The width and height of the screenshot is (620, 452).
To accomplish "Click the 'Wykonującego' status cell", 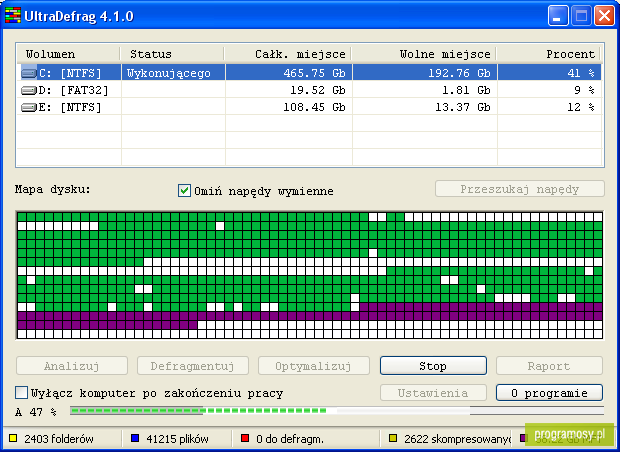I will point(173,73).
